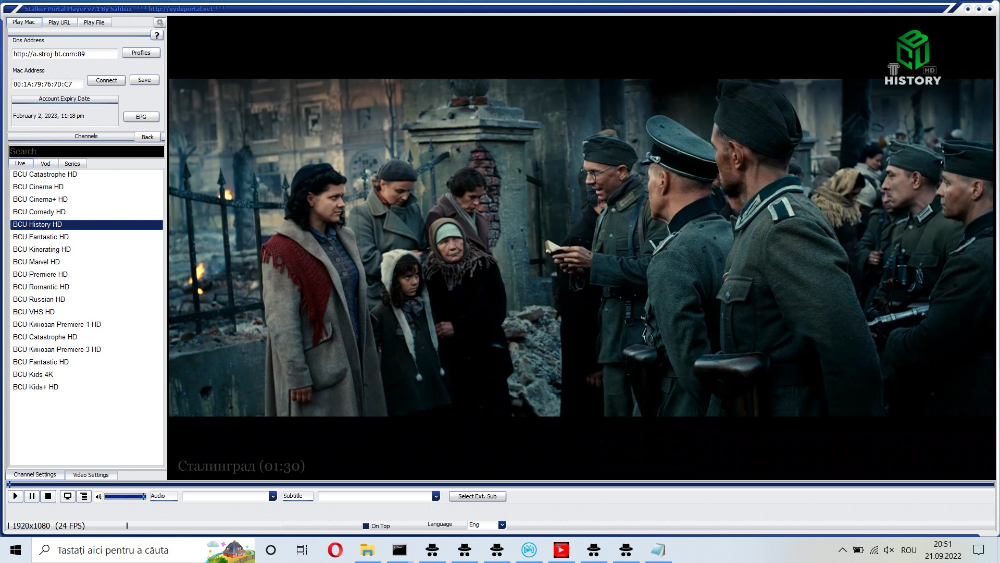
Task: Click the Mac Address input field
Action: 47,84
